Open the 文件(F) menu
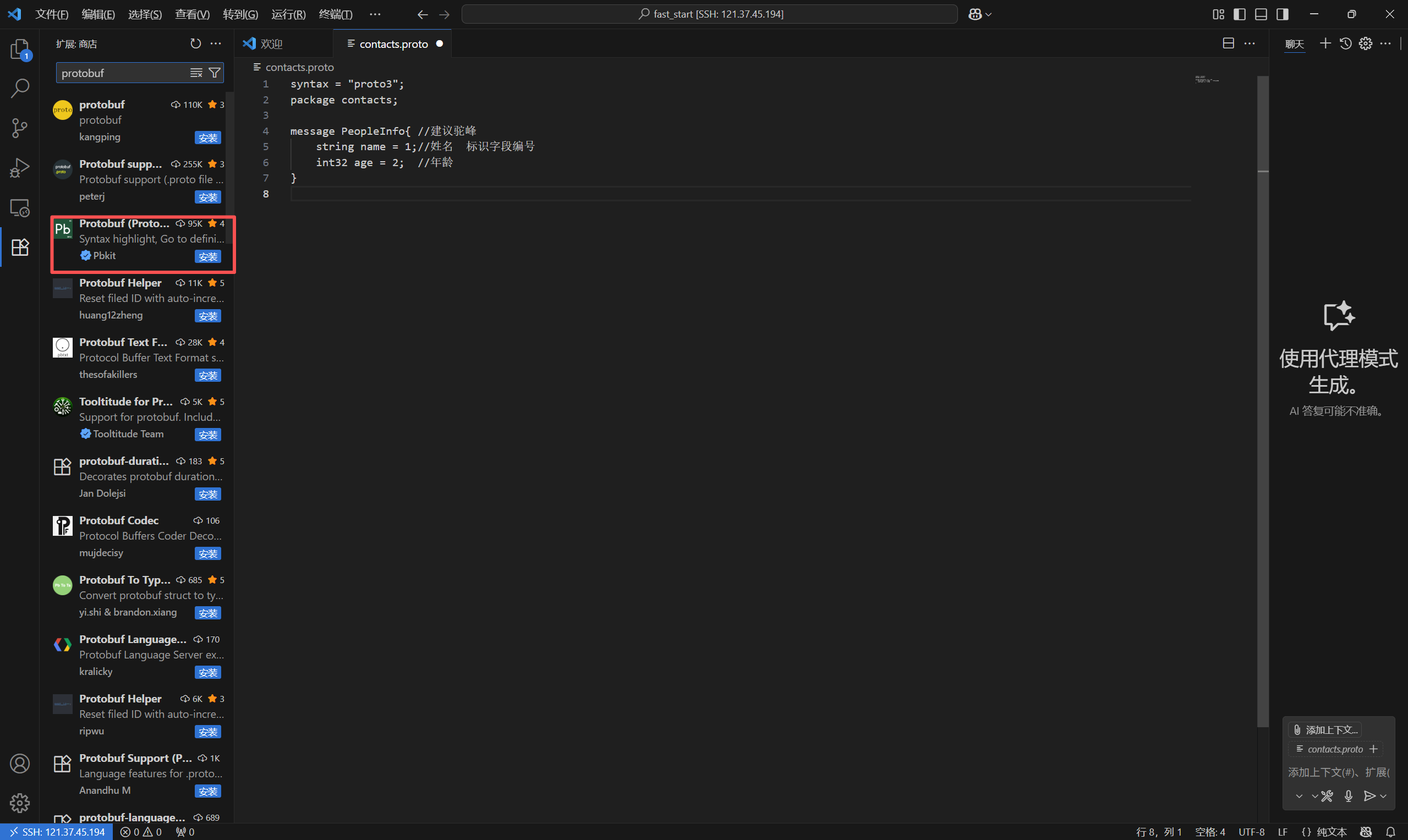The width and height of the screenshot is (1408, 840). 52,14
